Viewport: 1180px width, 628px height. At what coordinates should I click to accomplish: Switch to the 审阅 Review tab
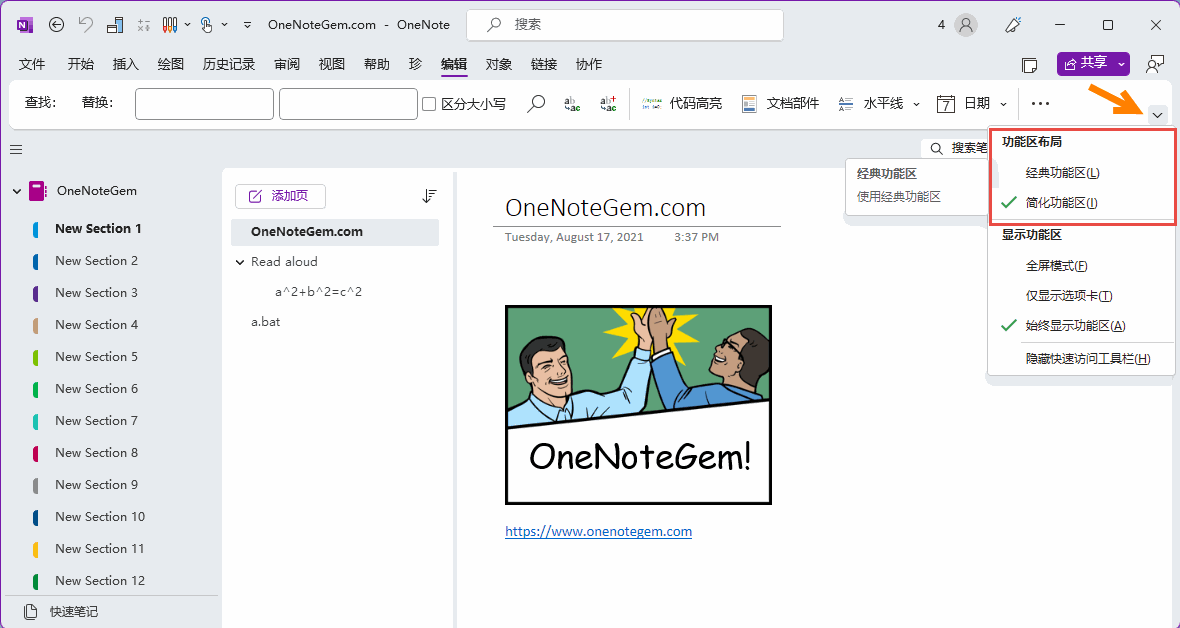[x=287, y=65]
